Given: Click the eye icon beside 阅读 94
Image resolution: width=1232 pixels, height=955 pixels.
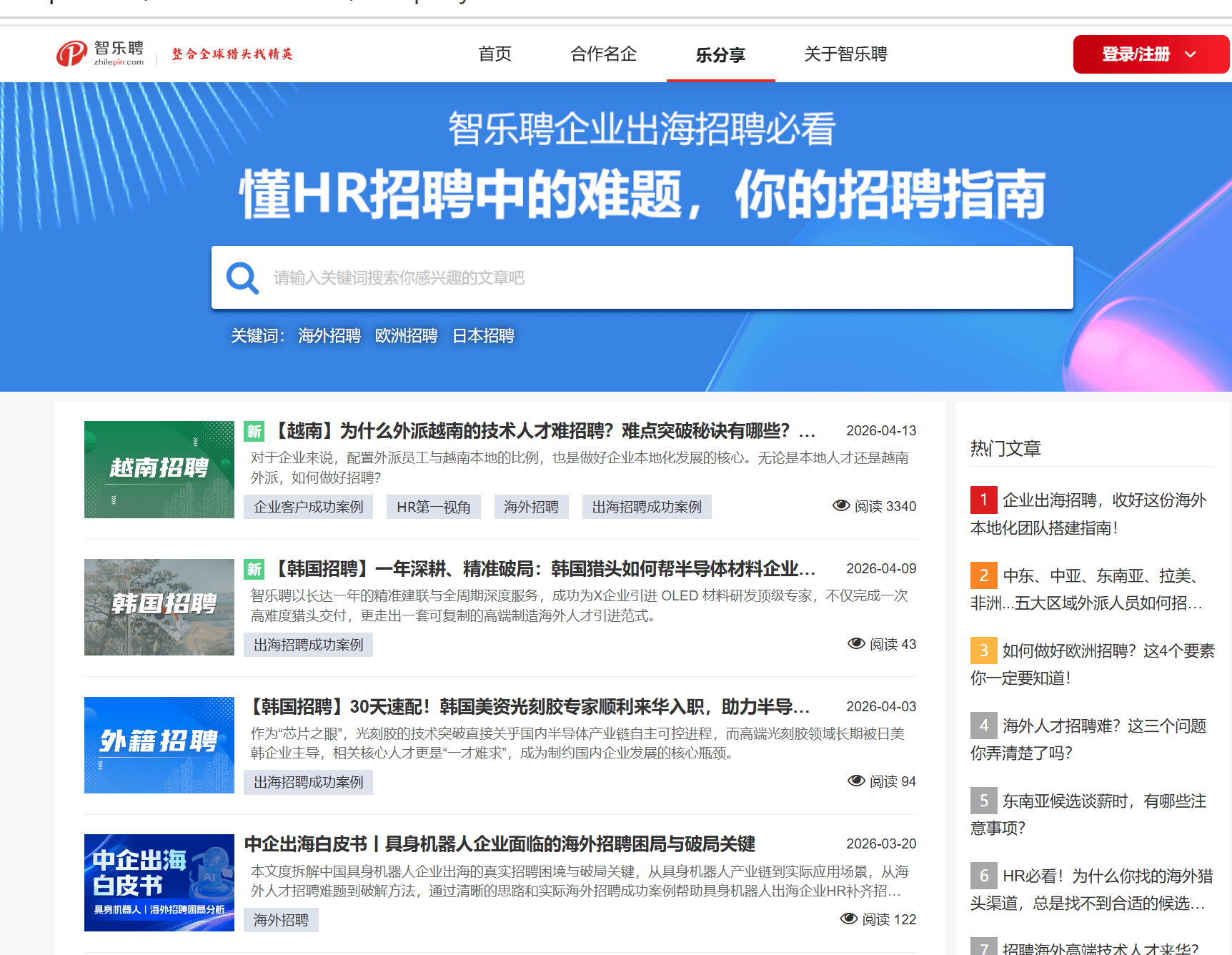Looking at the screenshot, I should 855,781.
